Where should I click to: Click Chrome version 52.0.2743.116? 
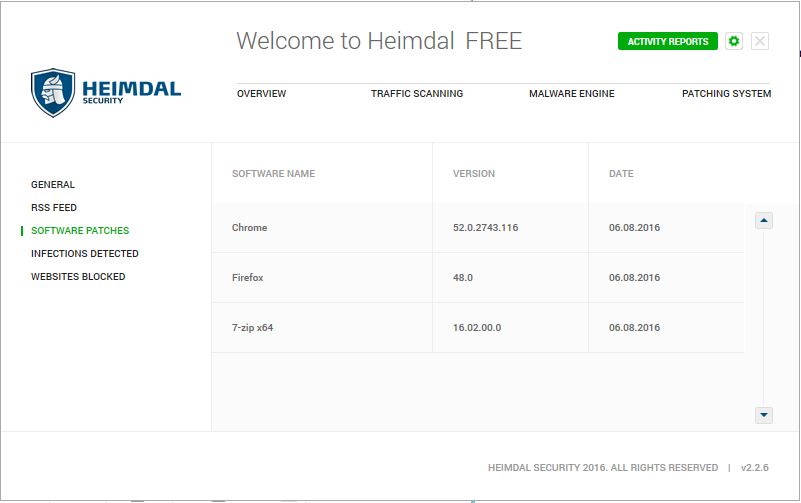pos(485,228)
